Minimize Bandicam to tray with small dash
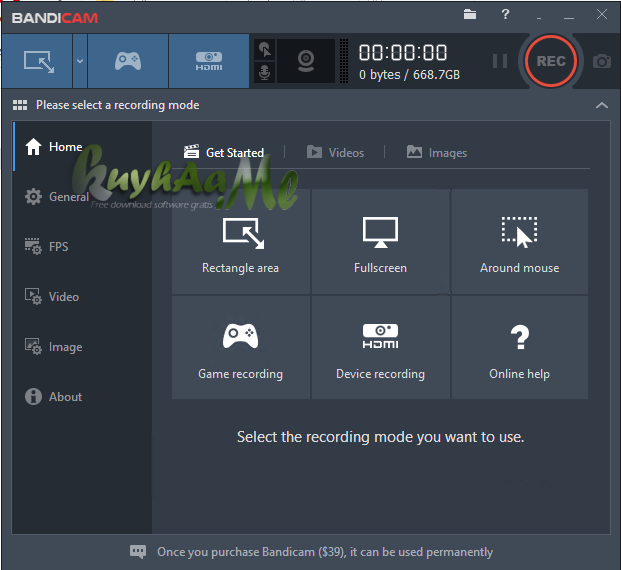 pos(539,18)
